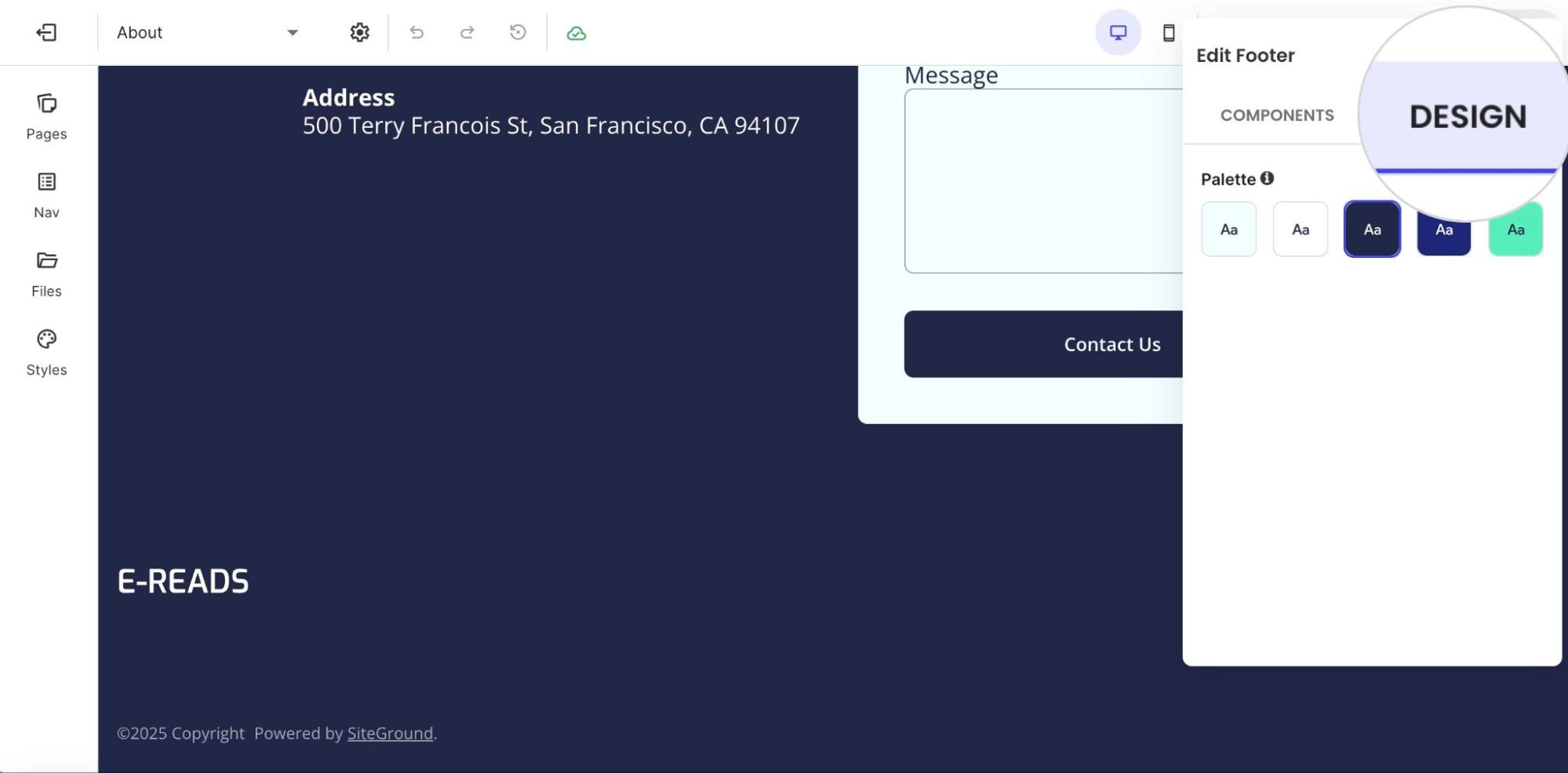Click the Address heading text

[348, 97]
